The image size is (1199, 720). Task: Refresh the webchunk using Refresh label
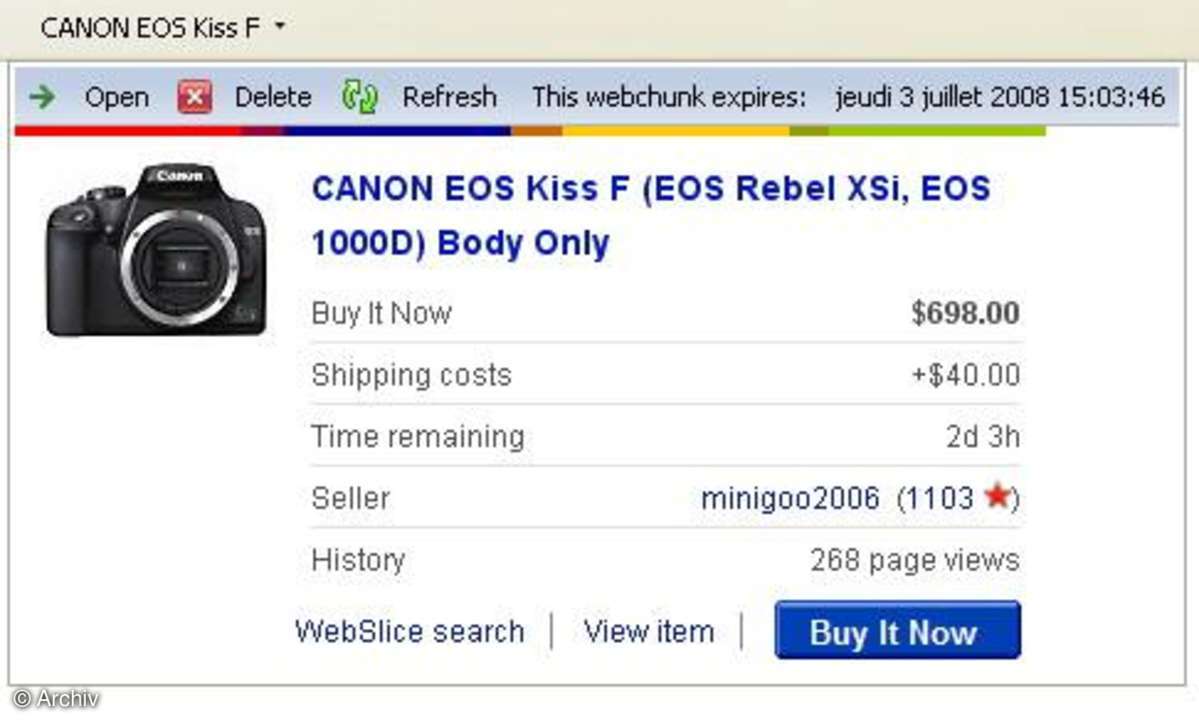click(450, 97)
